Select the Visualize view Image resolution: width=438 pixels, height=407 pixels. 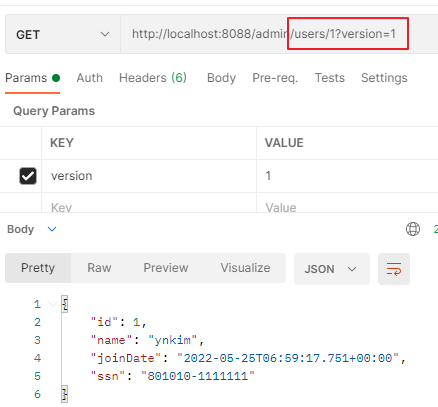point(245,268)
